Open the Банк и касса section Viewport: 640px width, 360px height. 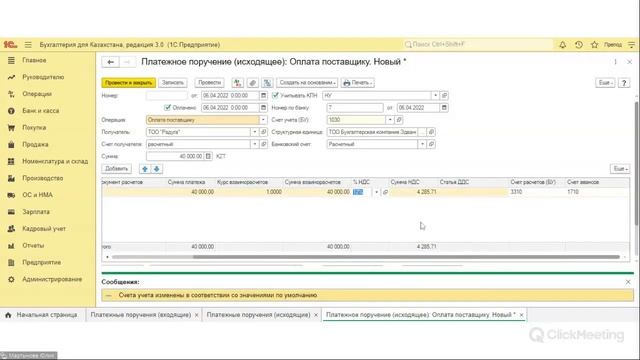pos(40,111)
